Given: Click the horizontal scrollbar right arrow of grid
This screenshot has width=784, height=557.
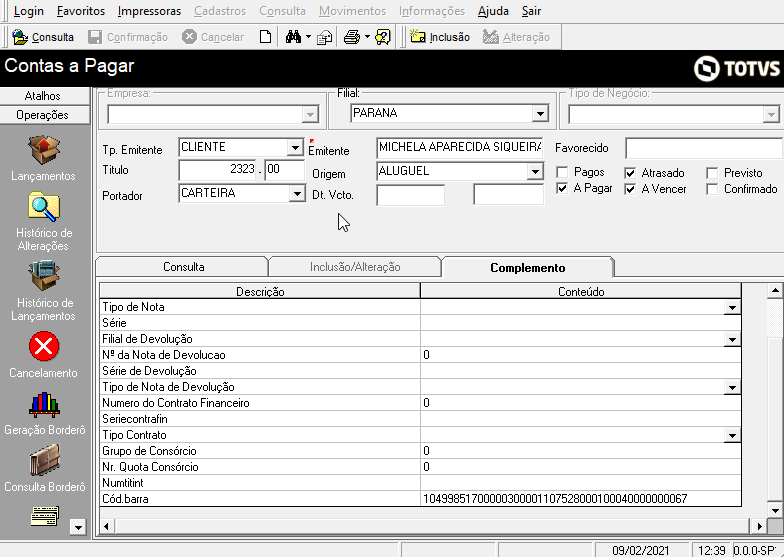Looking at the screenshot, I should [759, 526].
